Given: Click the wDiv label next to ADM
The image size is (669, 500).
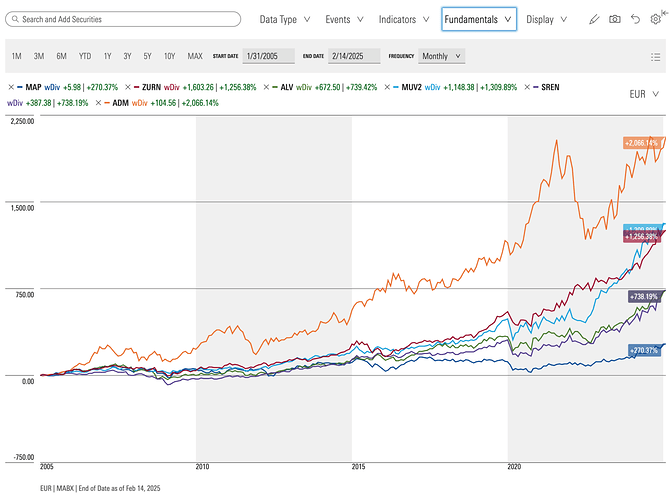Looking at the screenshot, I should 140,103.
